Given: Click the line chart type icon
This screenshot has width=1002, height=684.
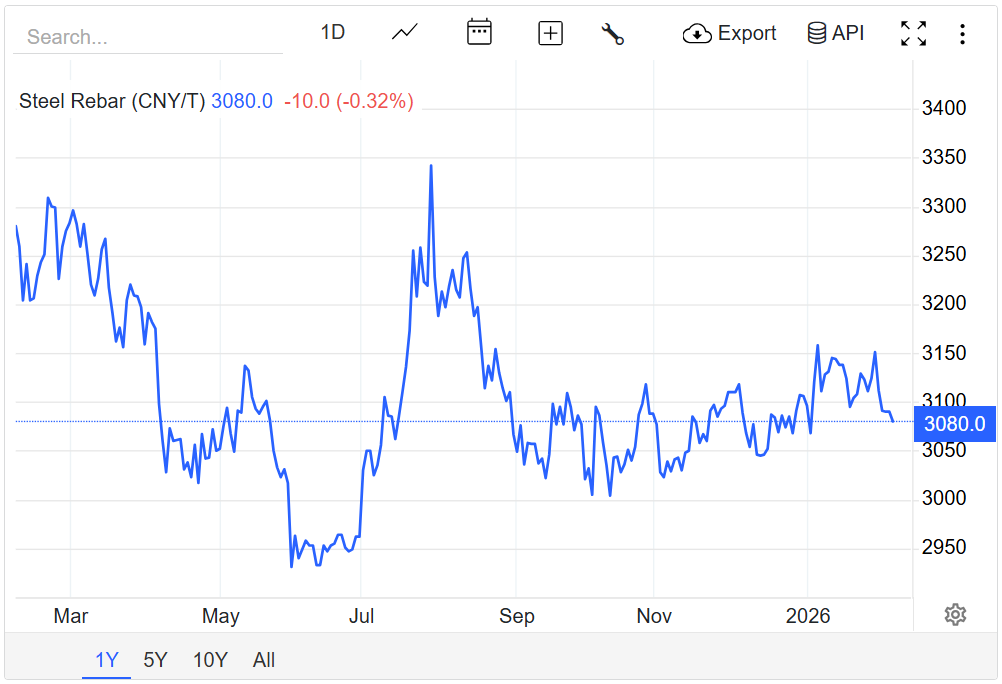Looking at the screenshot, I should [x=405, y=33].
